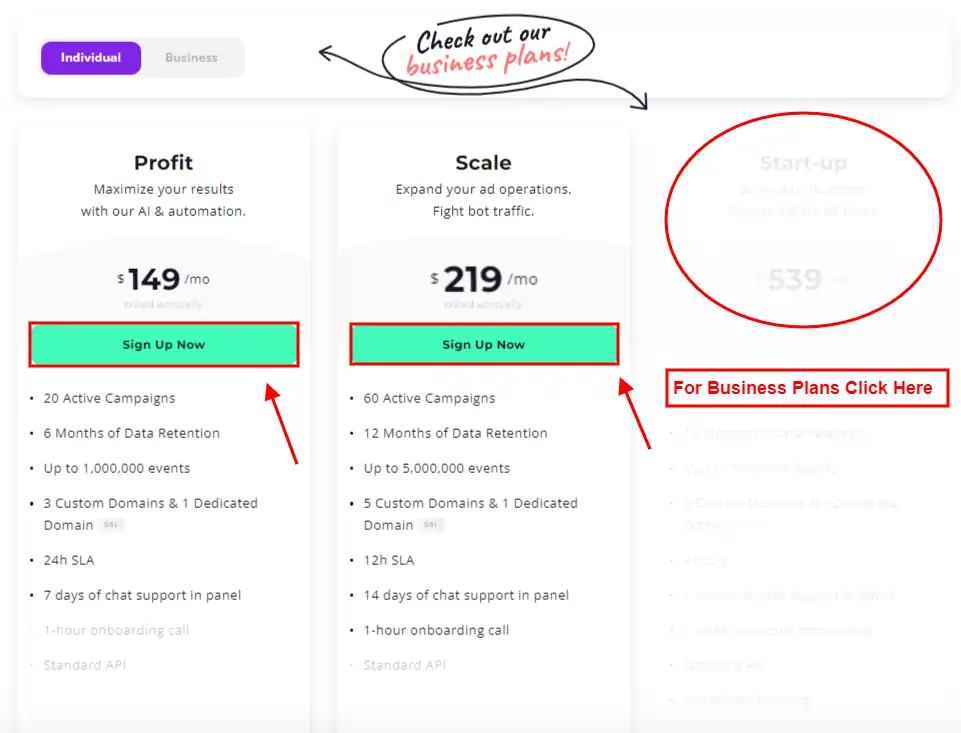Click the SSL badge in Scale plan
The height and width of the screenshot is (733, 961).
tap(431, 525)
